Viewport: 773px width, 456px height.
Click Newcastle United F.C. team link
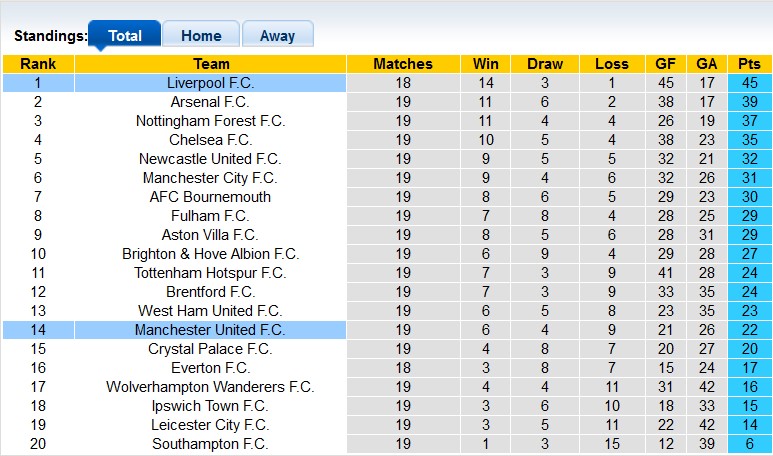point(210,159)
